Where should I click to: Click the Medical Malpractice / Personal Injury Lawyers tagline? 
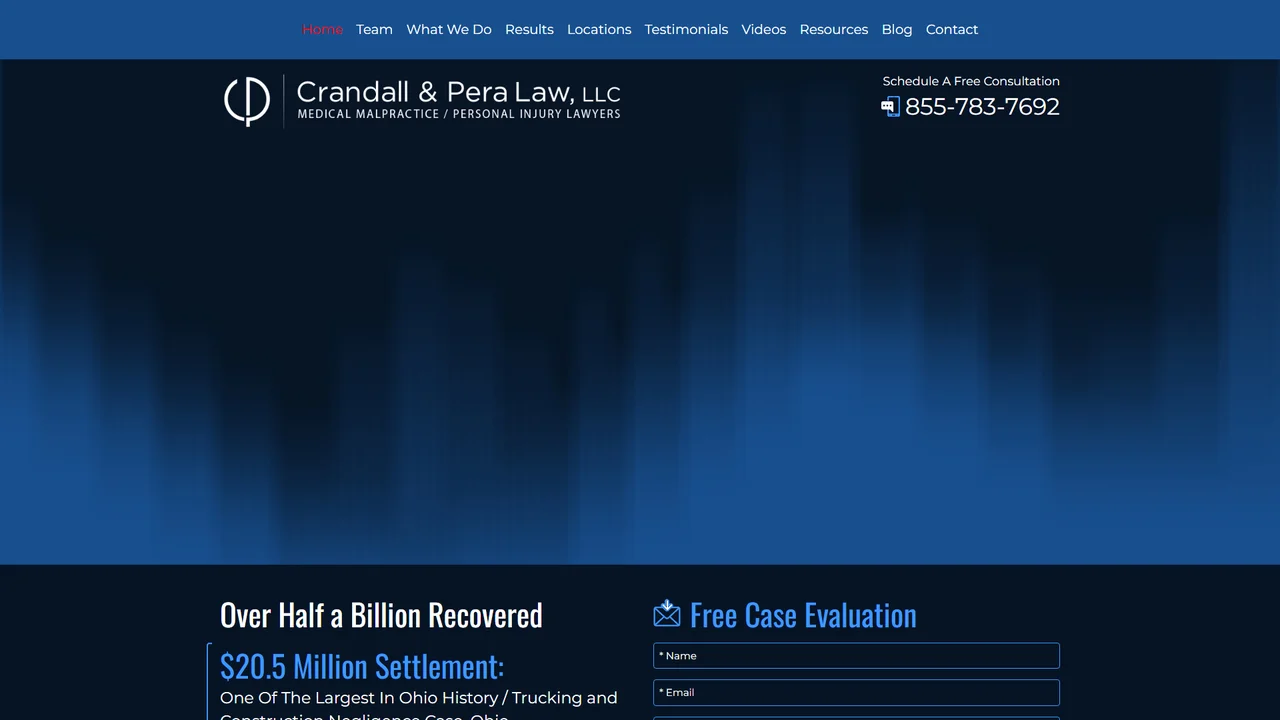tap(459, 114)
